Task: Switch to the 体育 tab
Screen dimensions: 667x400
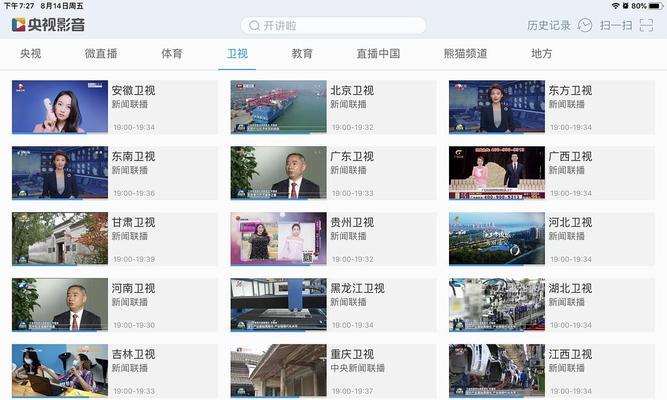Action: (x=172, y=54)
